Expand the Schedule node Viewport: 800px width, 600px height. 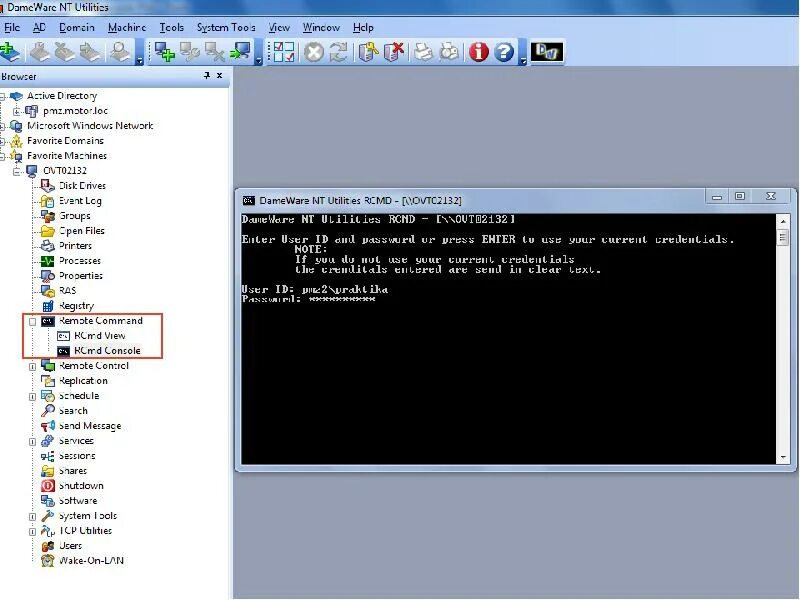click(x=32, y=396)
